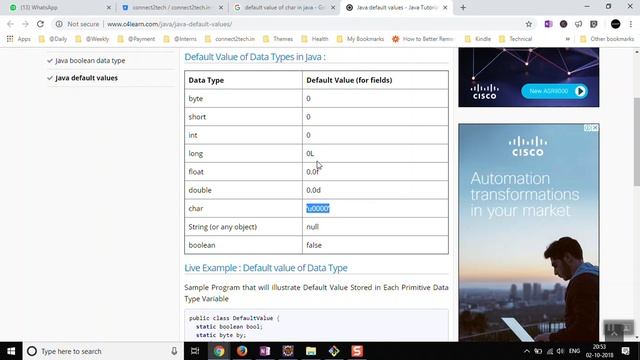Click the Cisco Automation transformations ad
The width and height of the screenshot is (640, 360).
[529, 233]
